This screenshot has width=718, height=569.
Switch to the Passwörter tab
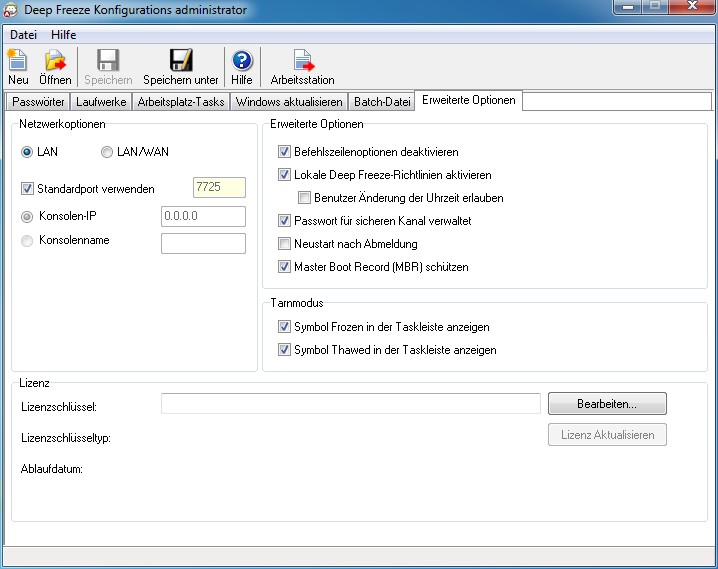click(38, 102)
